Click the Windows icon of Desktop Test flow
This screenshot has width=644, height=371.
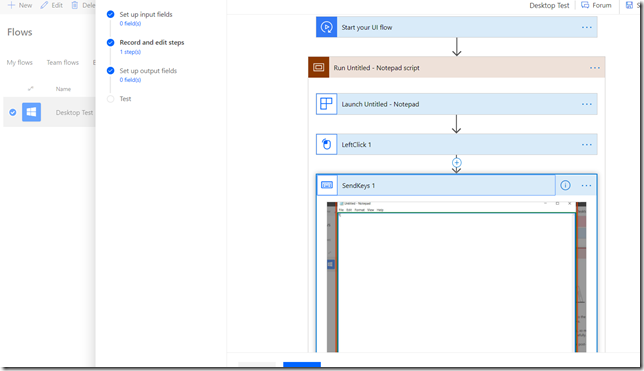(x=31, y=112)
